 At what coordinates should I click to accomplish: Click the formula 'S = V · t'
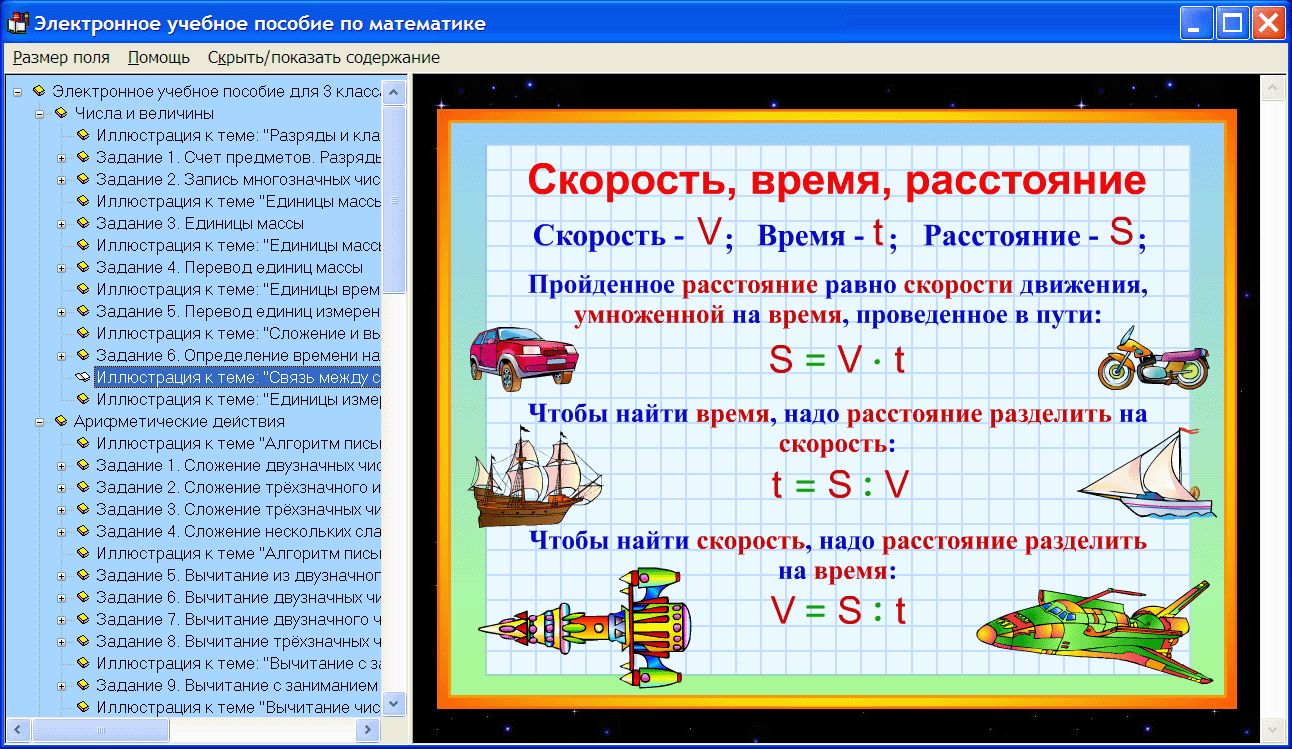pos(837,360)
